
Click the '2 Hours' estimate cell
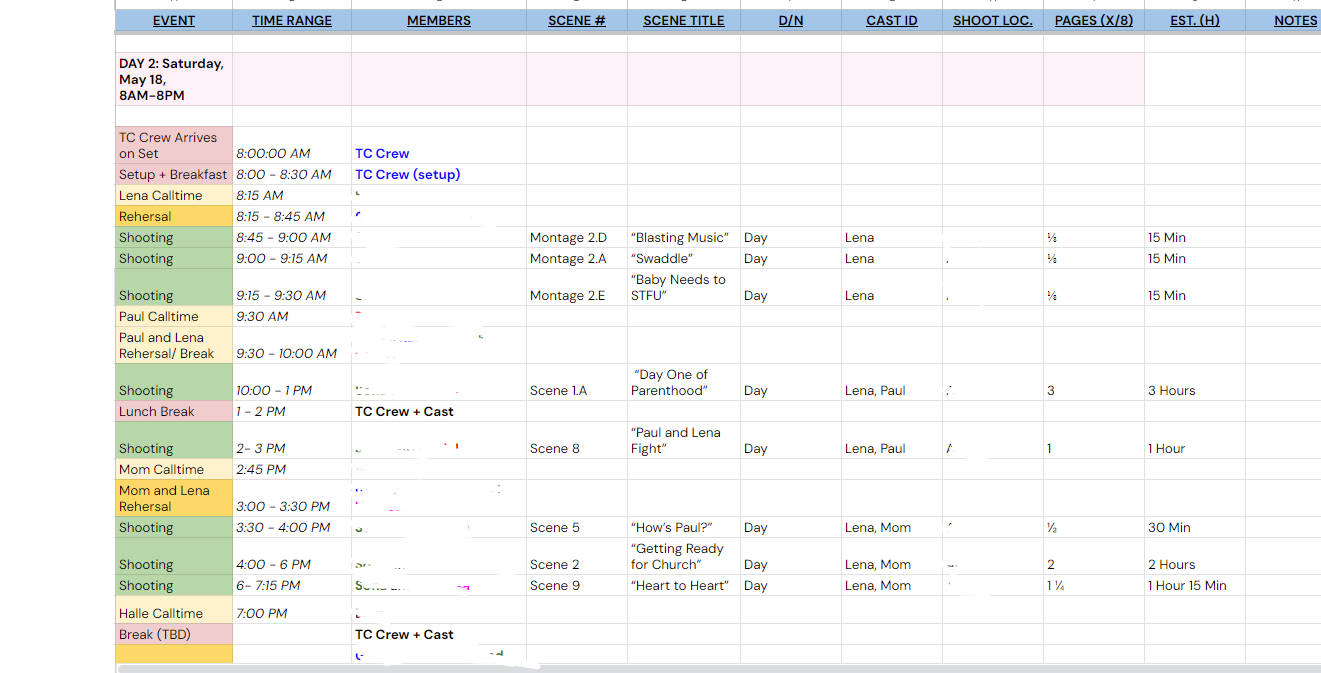1195,556
